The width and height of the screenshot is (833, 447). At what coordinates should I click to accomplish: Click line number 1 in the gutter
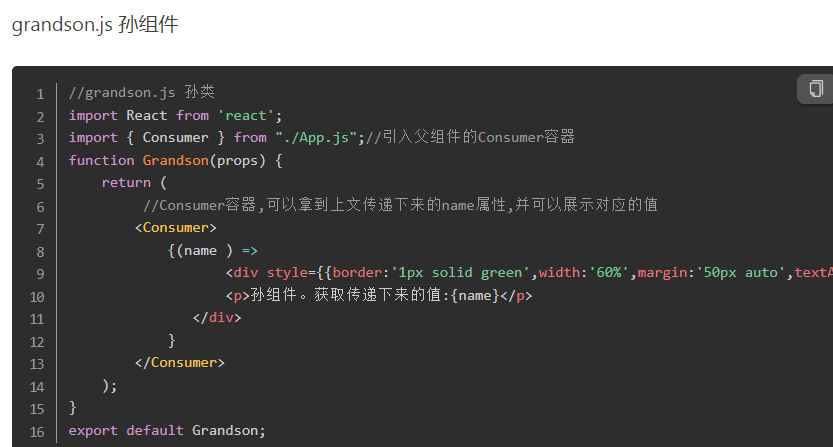(x=40, y=94)
